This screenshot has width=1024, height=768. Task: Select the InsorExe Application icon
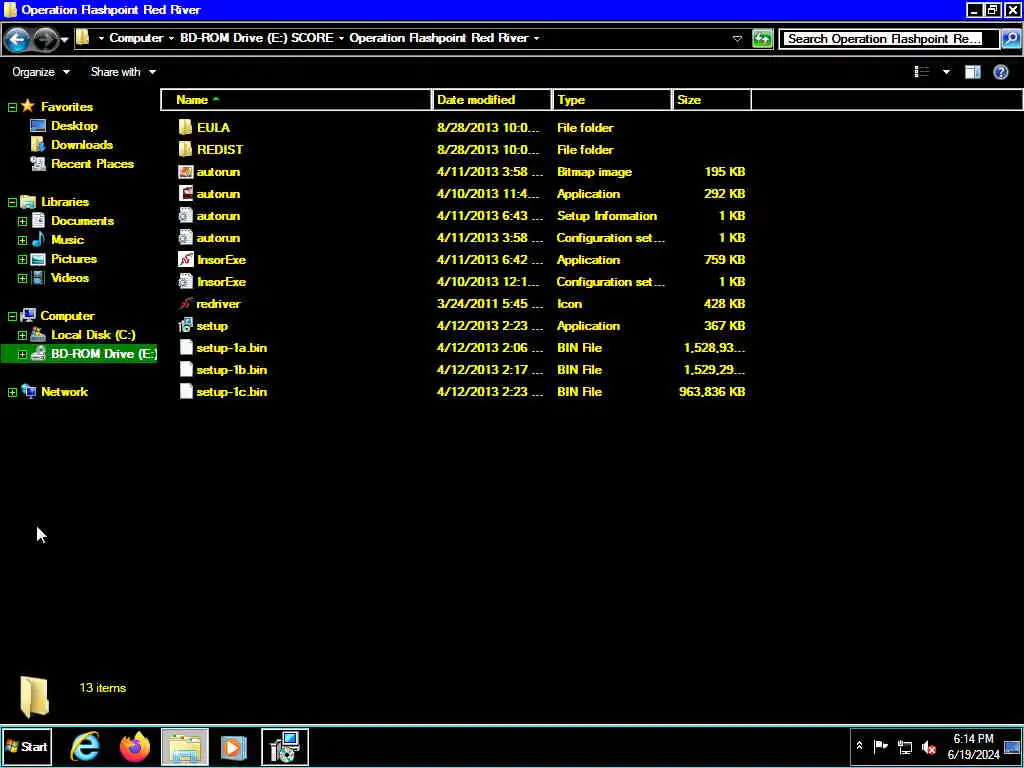(x=185, y=259)
